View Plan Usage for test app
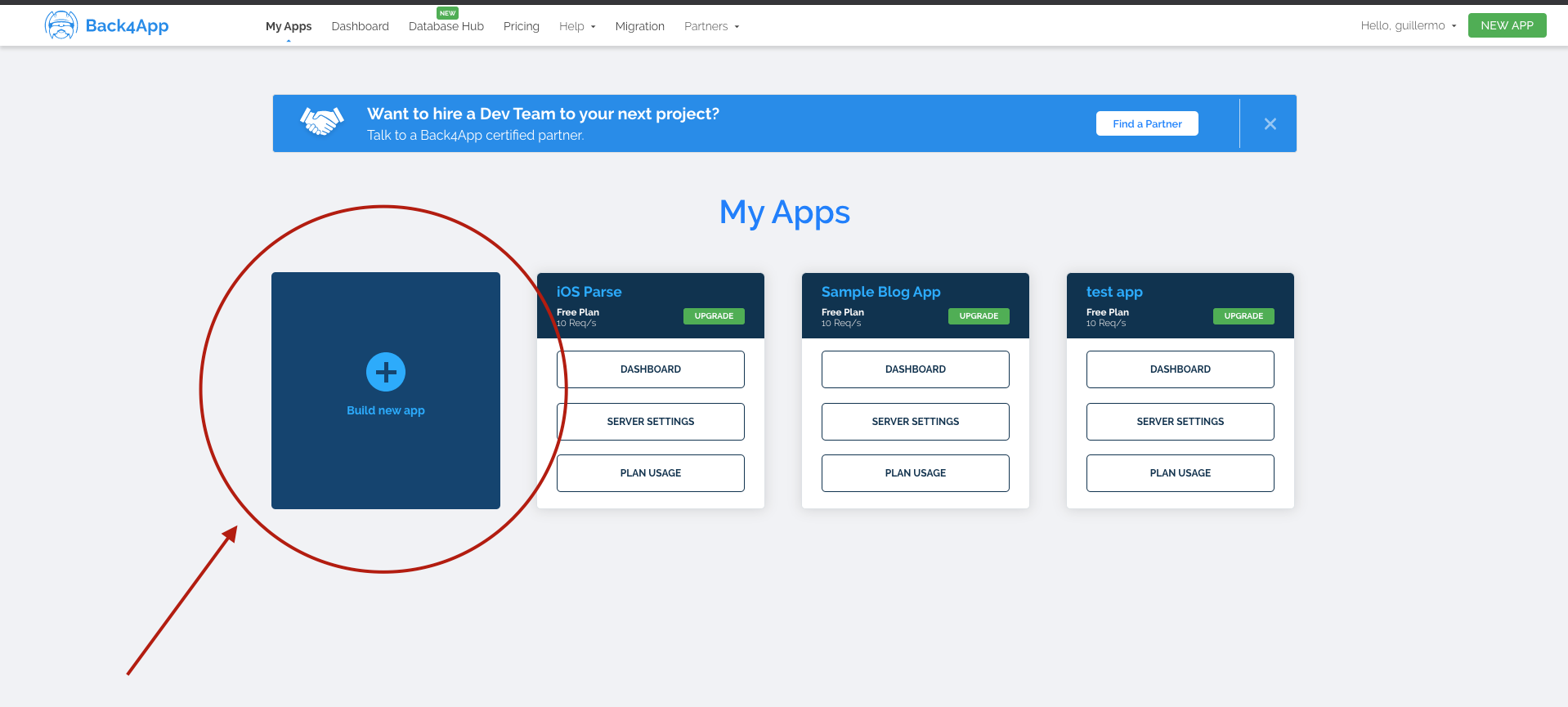The height and width of the screenshot is (707, 1568). (x=1180, y=473)
